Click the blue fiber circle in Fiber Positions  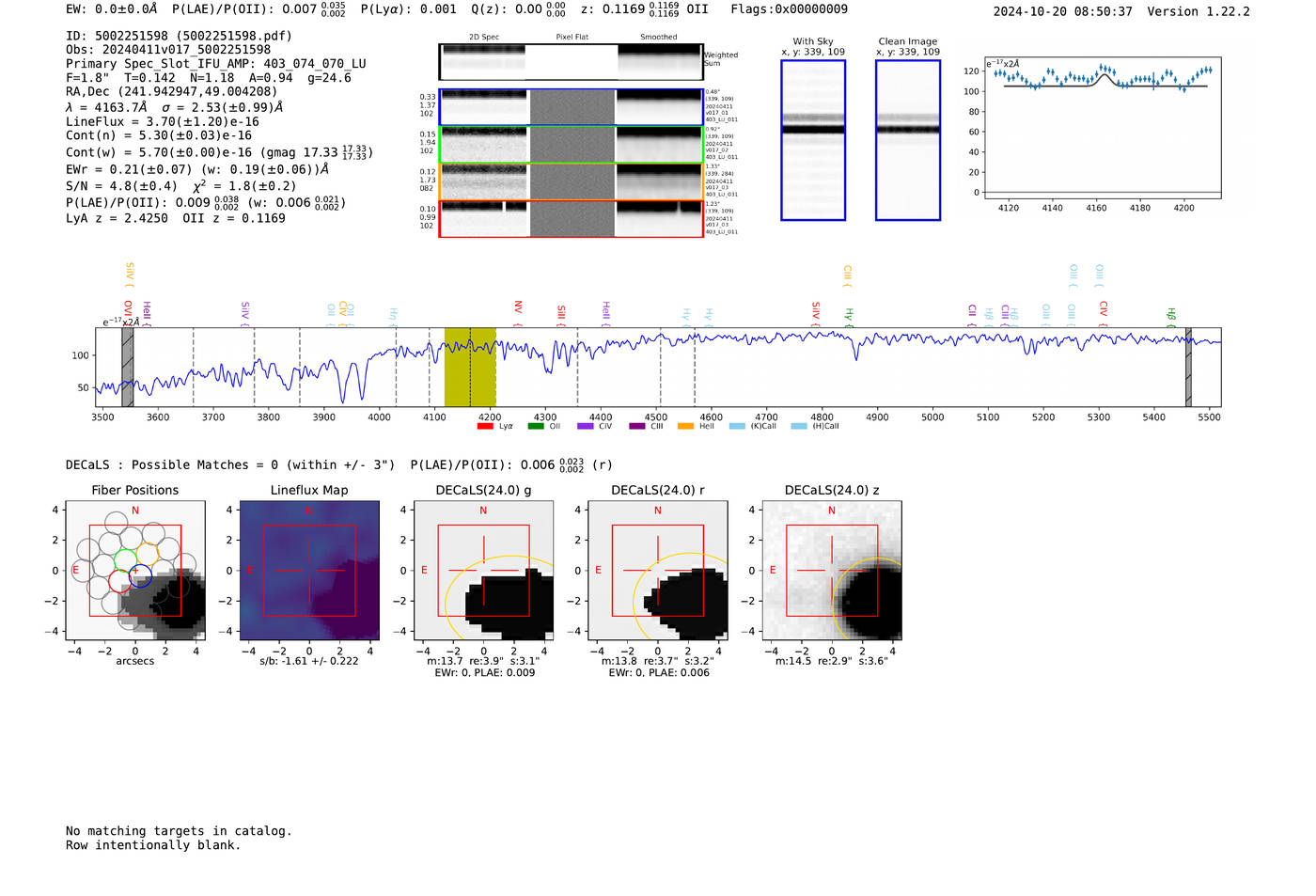point(140,576)
